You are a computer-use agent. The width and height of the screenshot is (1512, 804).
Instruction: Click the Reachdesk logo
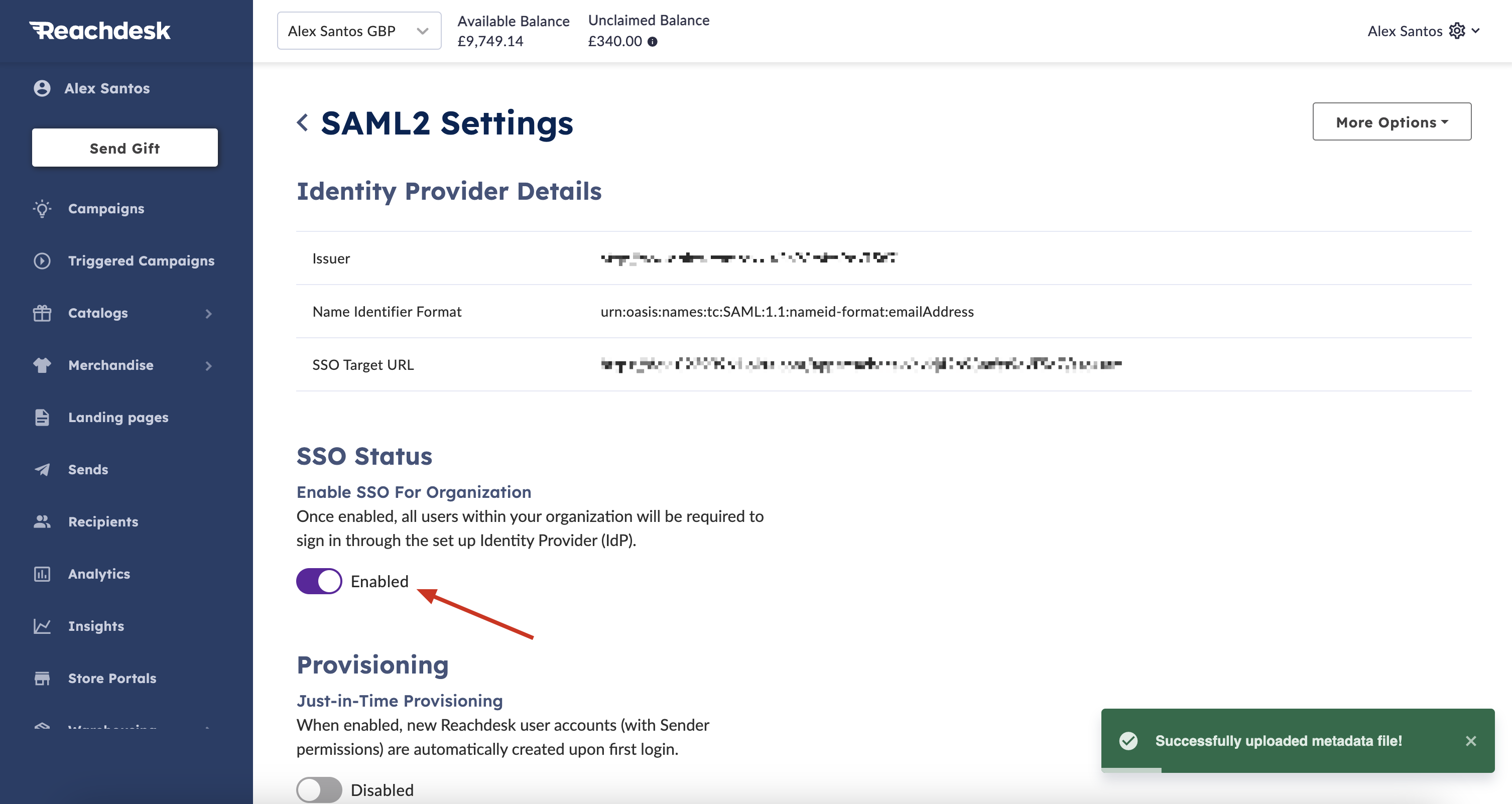tap(100, 31)
